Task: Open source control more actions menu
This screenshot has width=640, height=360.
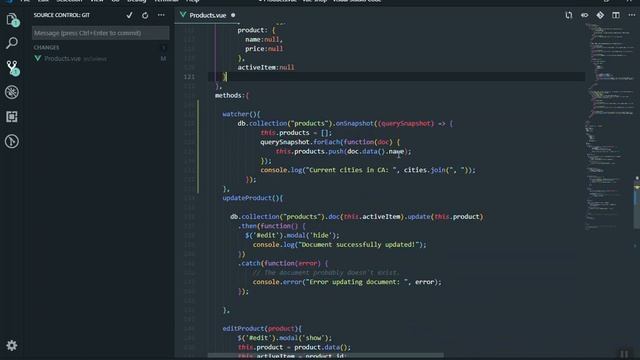Action: (x=161, y=15)
